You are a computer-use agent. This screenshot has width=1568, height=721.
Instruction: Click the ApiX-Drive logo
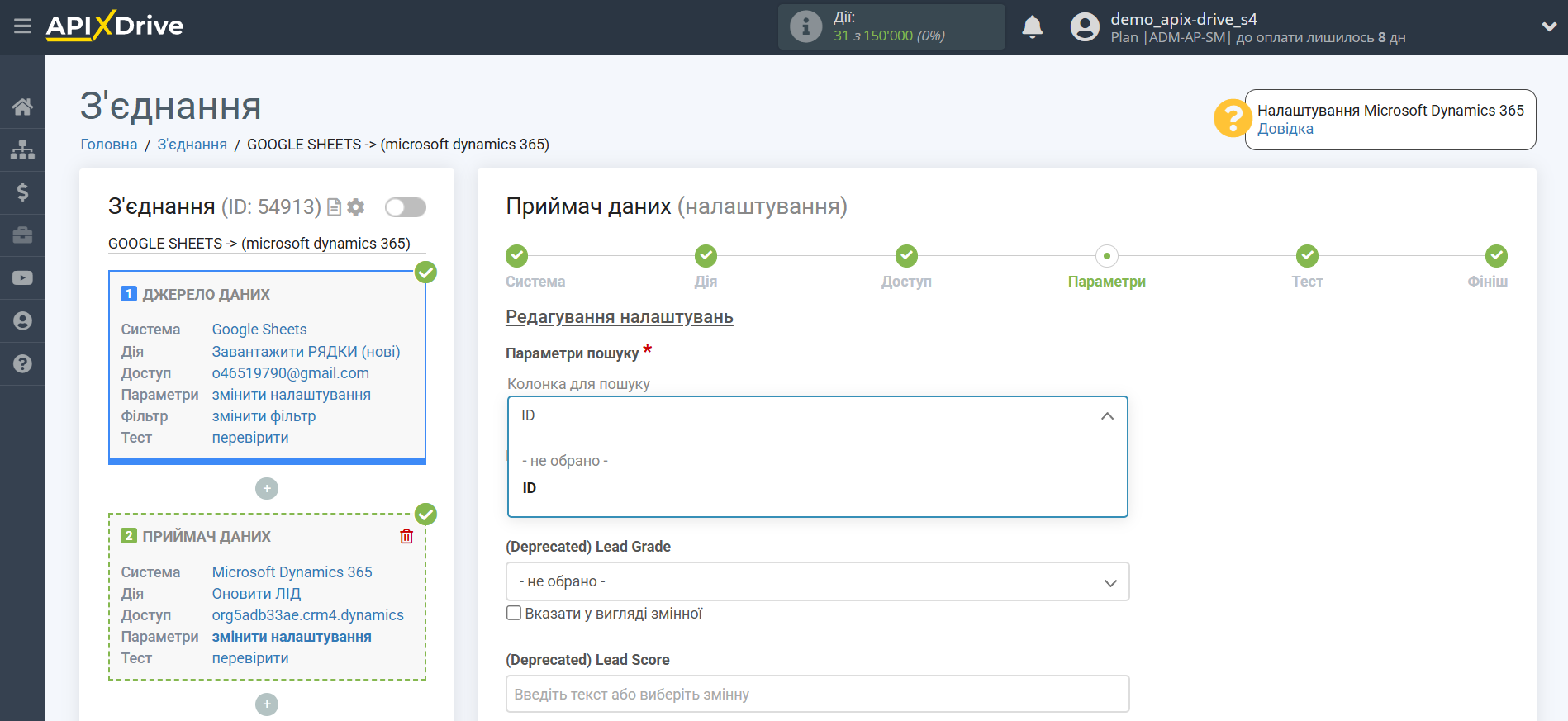115,26
